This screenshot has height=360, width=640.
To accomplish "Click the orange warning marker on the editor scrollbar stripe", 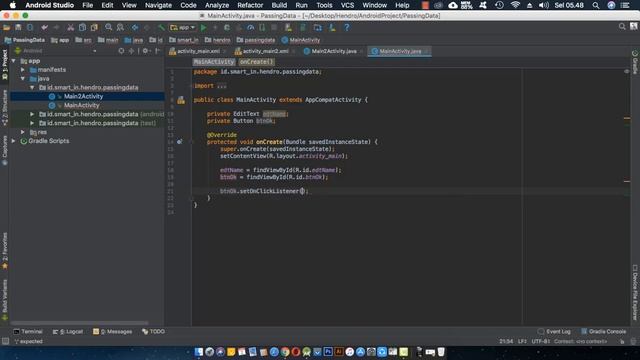I will pos(627,118).
